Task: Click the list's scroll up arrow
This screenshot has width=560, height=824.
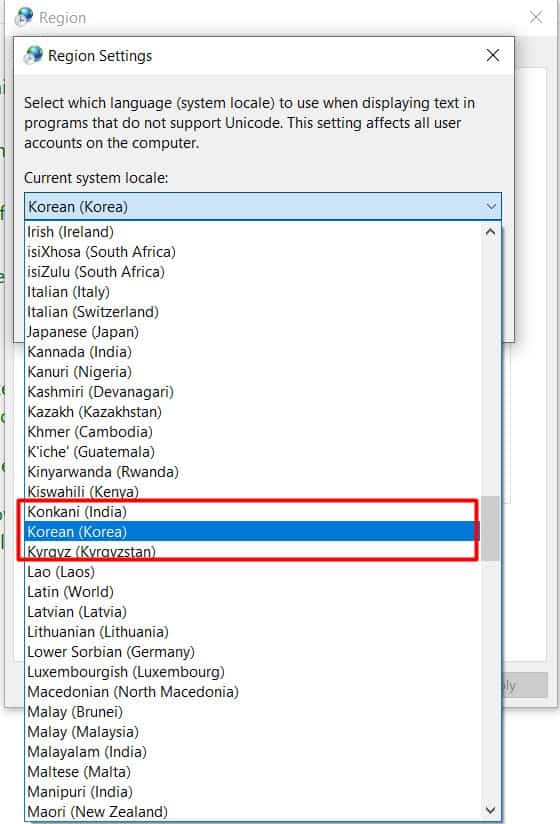Action: coord(490,232)
